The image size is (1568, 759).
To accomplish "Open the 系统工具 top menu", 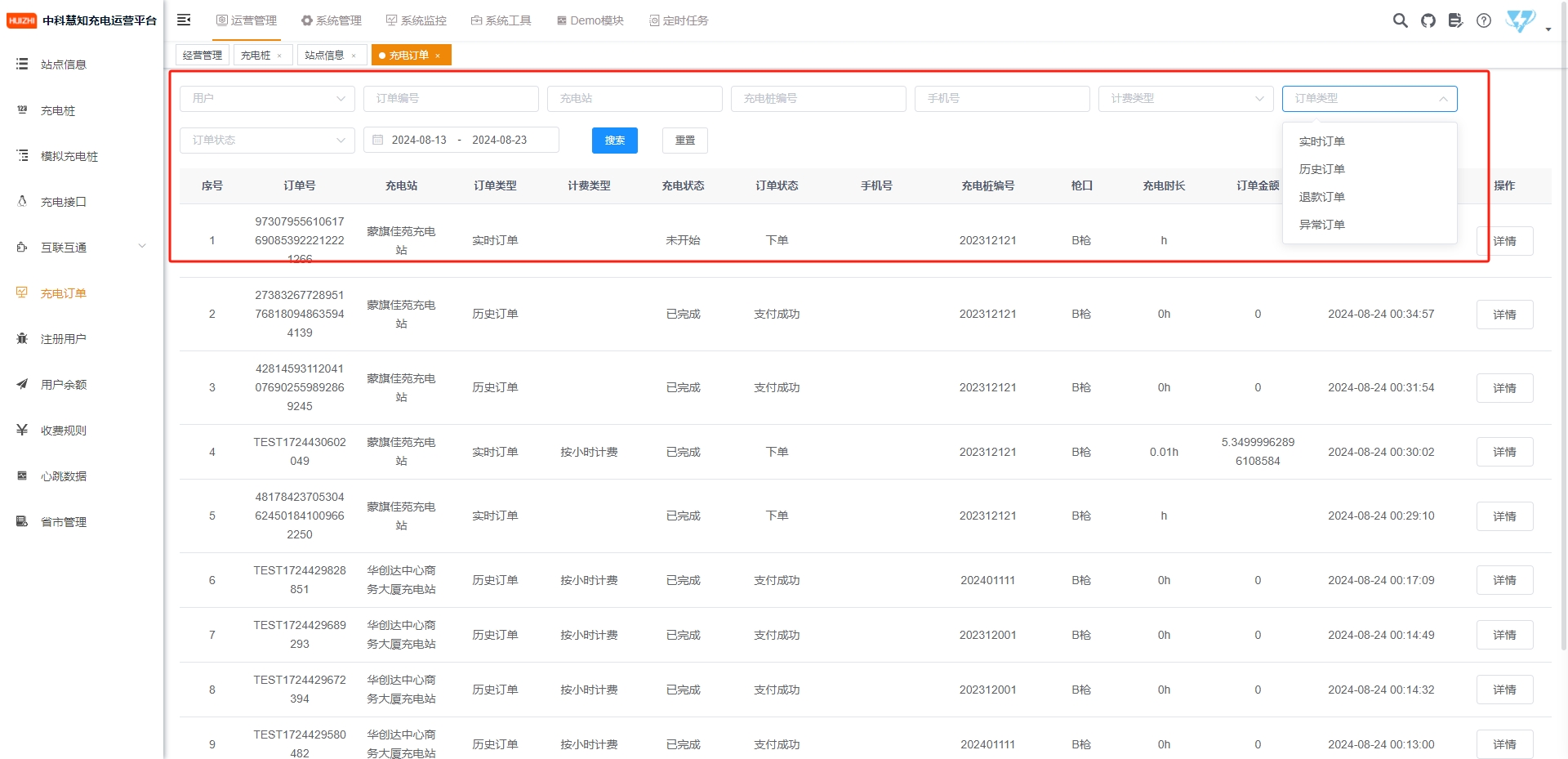I will 501,20.
